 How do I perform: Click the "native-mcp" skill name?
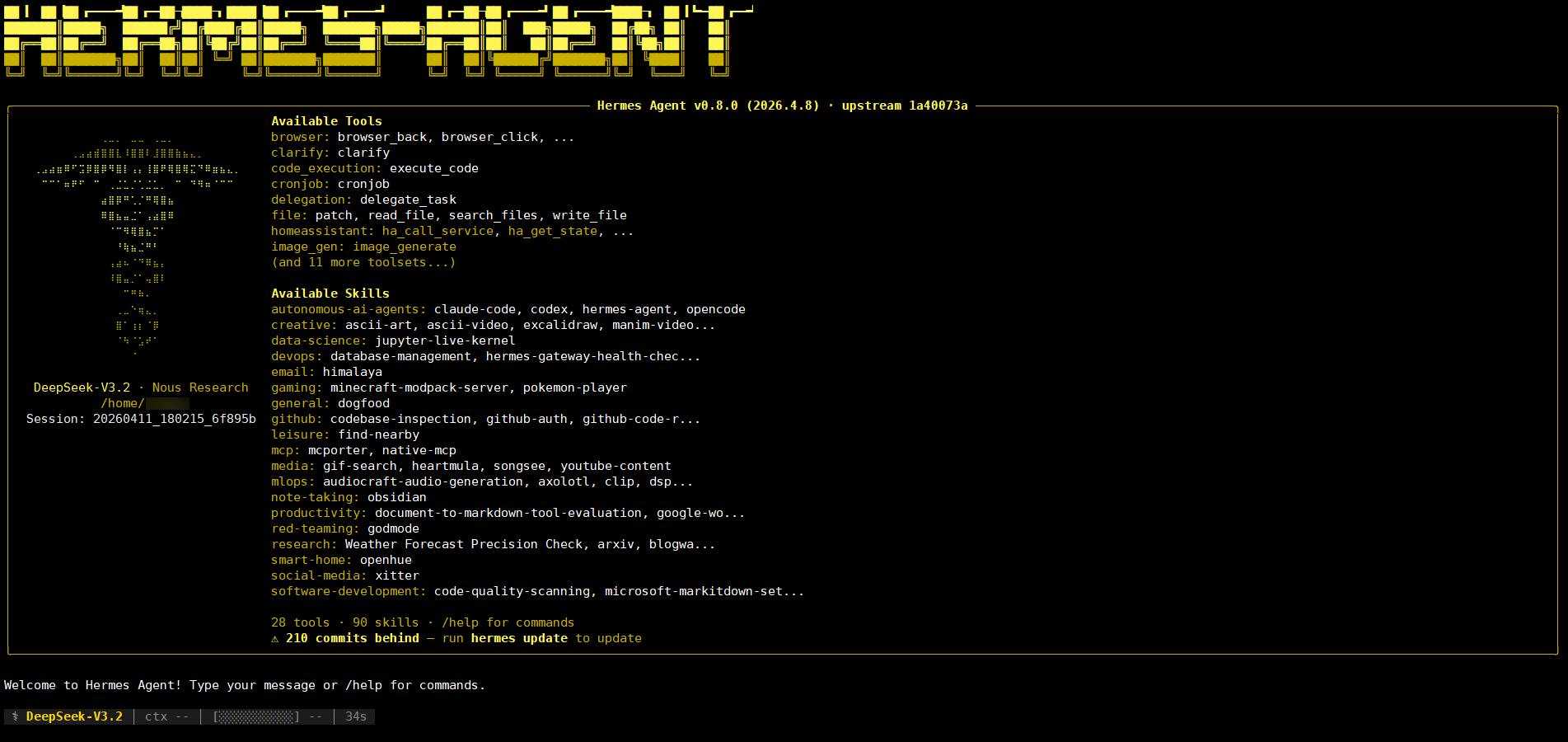point(419,450)
